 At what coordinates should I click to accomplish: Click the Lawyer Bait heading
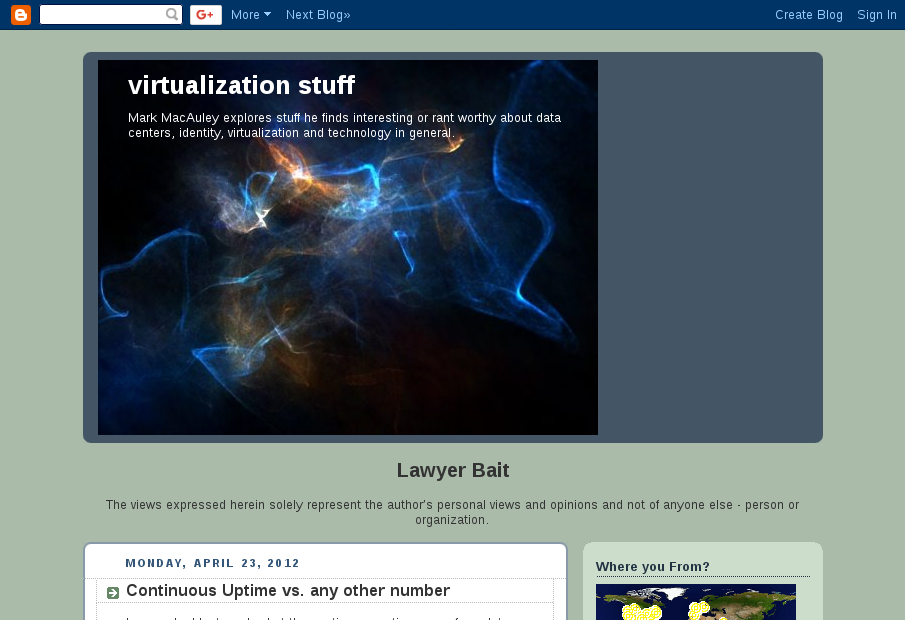(x=453, y=470)
